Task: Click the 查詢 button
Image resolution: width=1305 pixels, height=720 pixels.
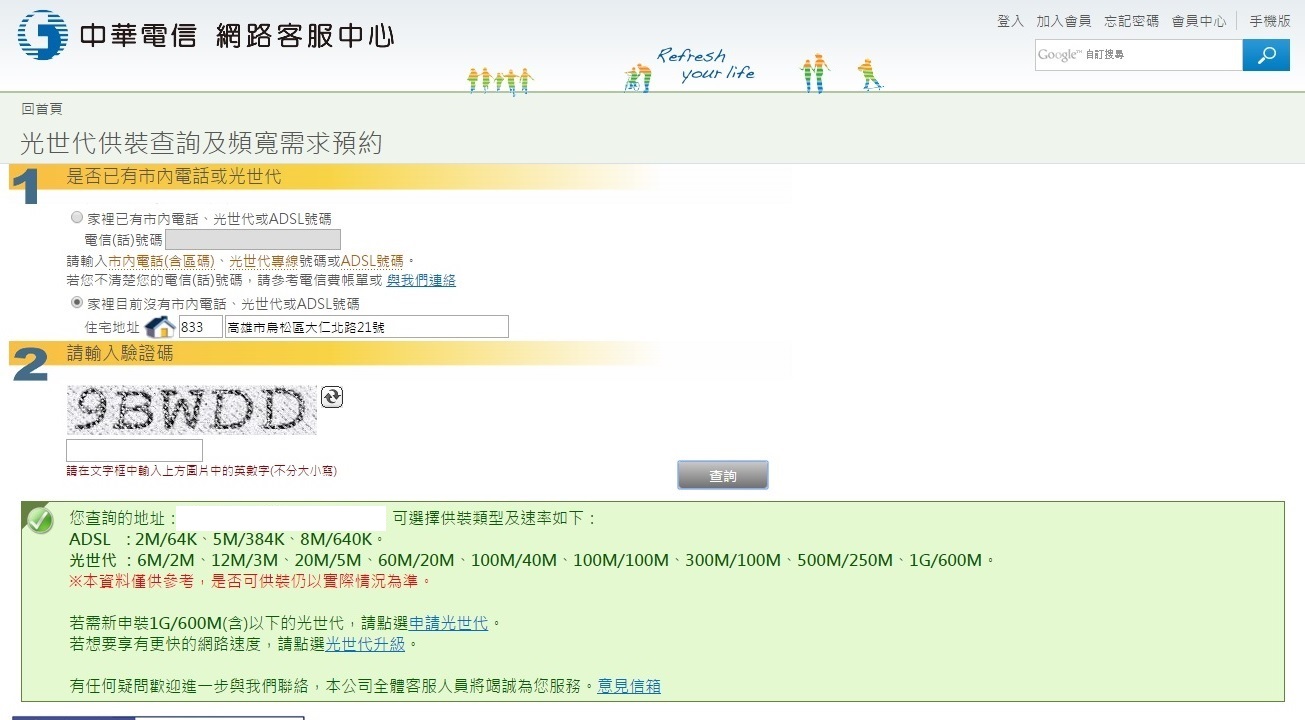Action: click(722, 475)
